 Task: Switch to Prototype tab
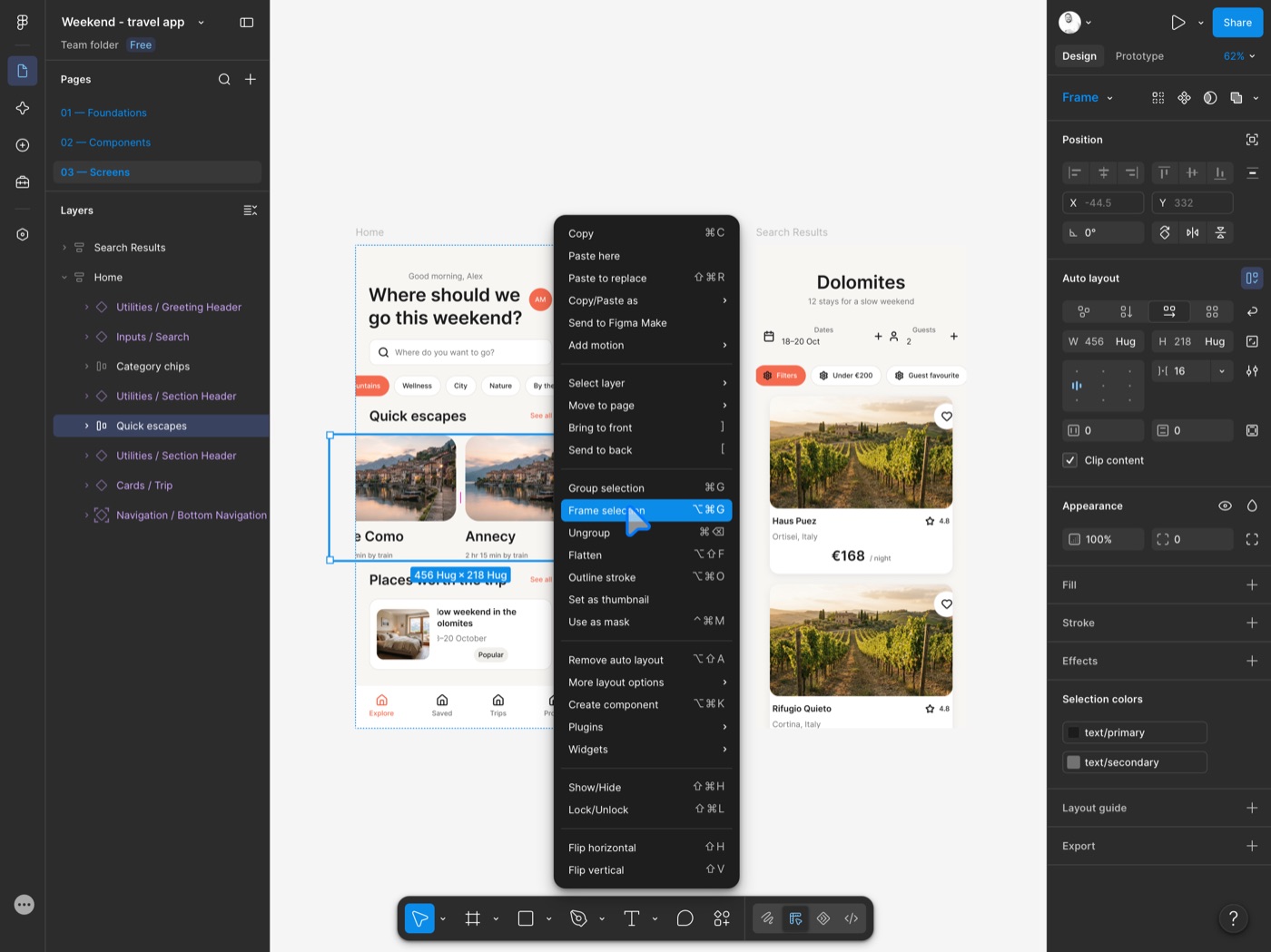pyautogui.click(x=1139, y=56)
